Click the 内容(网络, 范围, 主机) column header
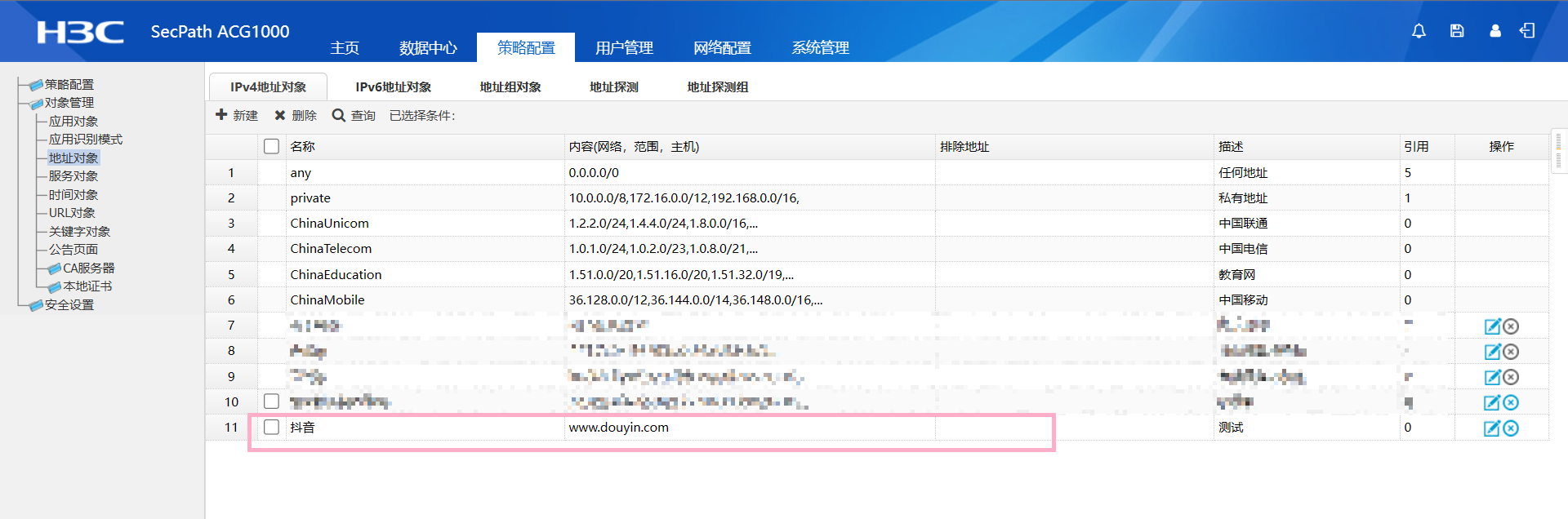 click(750, 147)
